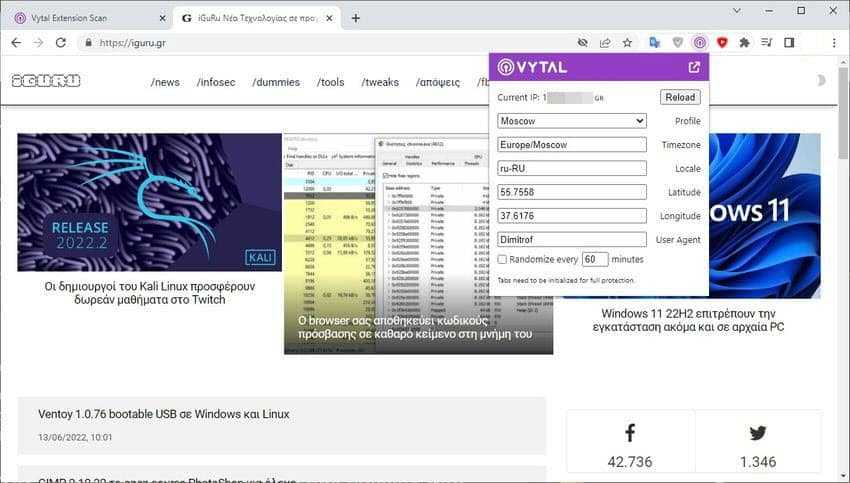Click the Dimitrof user agent field
This screenshot has width=850, height=483.
[x=572, y=240]
